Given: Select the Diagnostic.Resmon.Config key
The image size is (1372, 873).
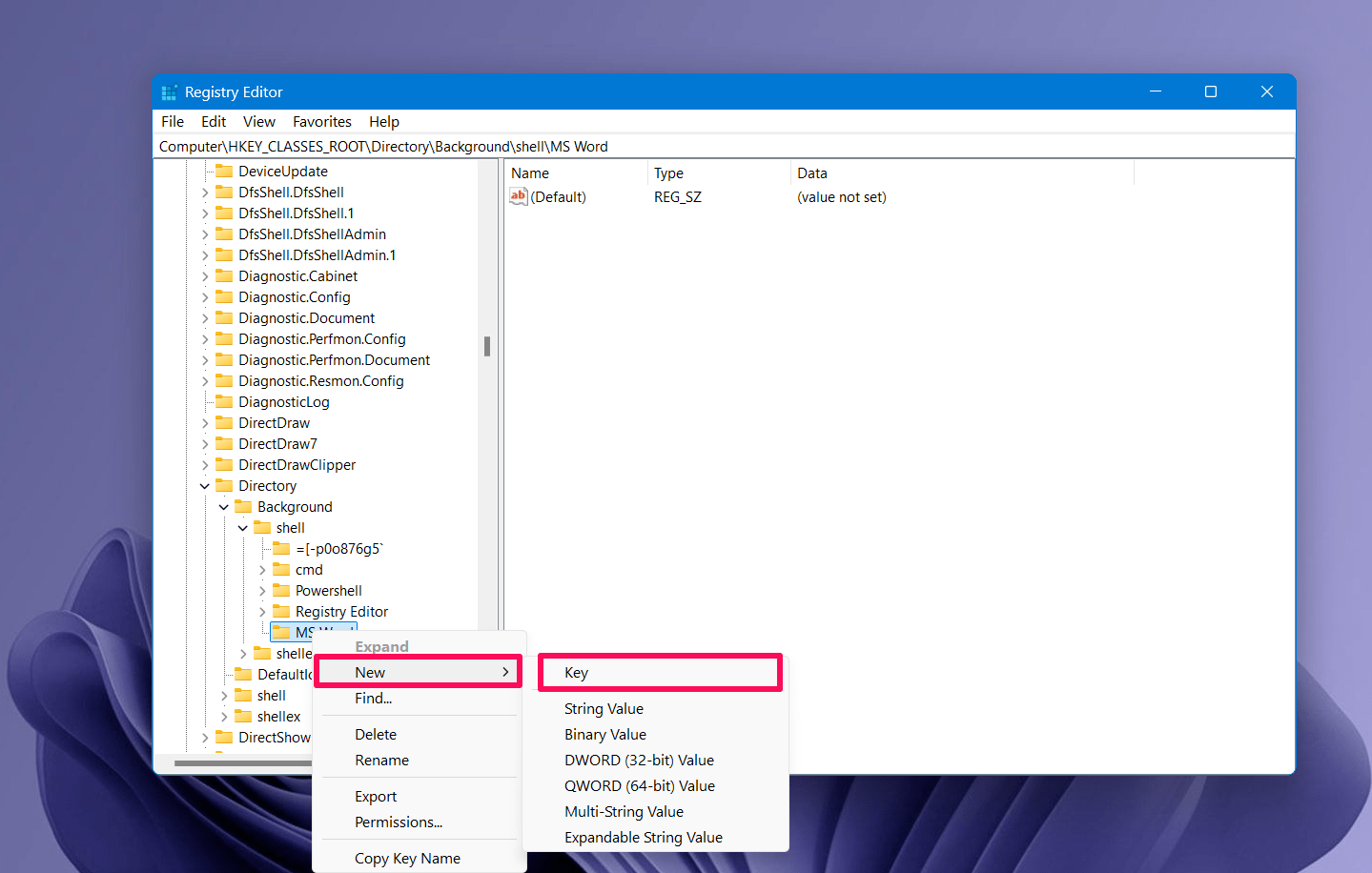Looking at the screenshot, I should click(321, 381).
